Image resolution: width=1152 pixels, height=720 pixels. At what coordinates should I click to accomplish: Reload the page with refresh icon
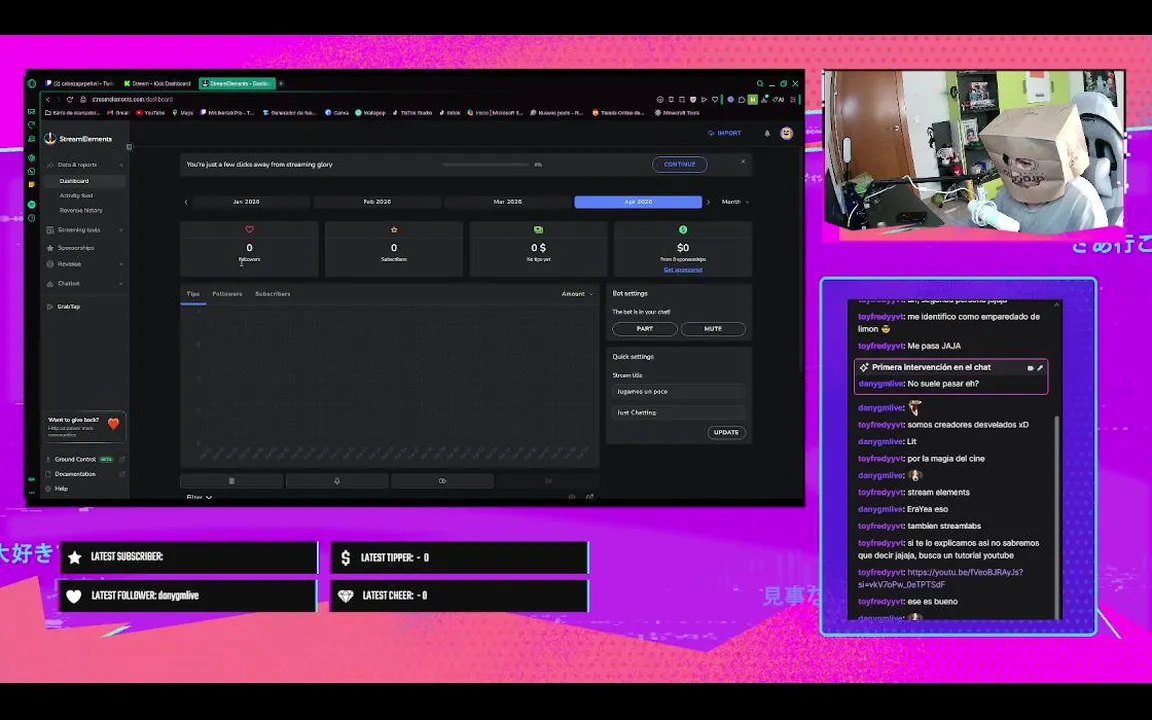click(70, 100)
